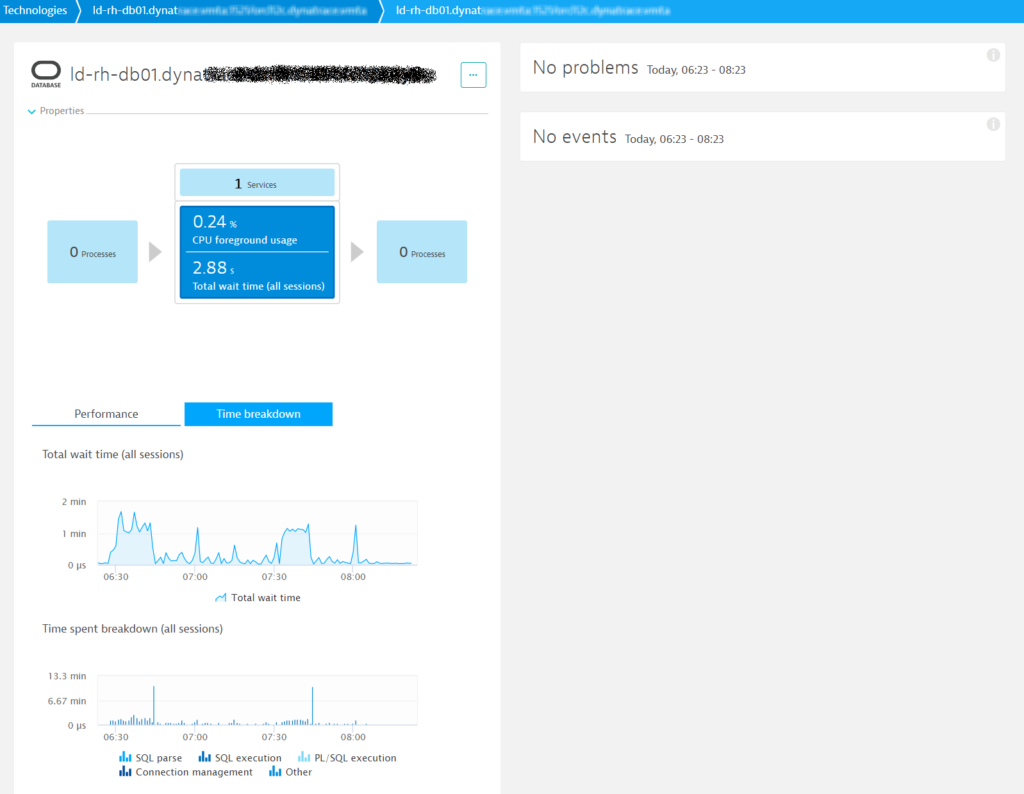Click the left 0 Processes tile

[x=92, y=252]
